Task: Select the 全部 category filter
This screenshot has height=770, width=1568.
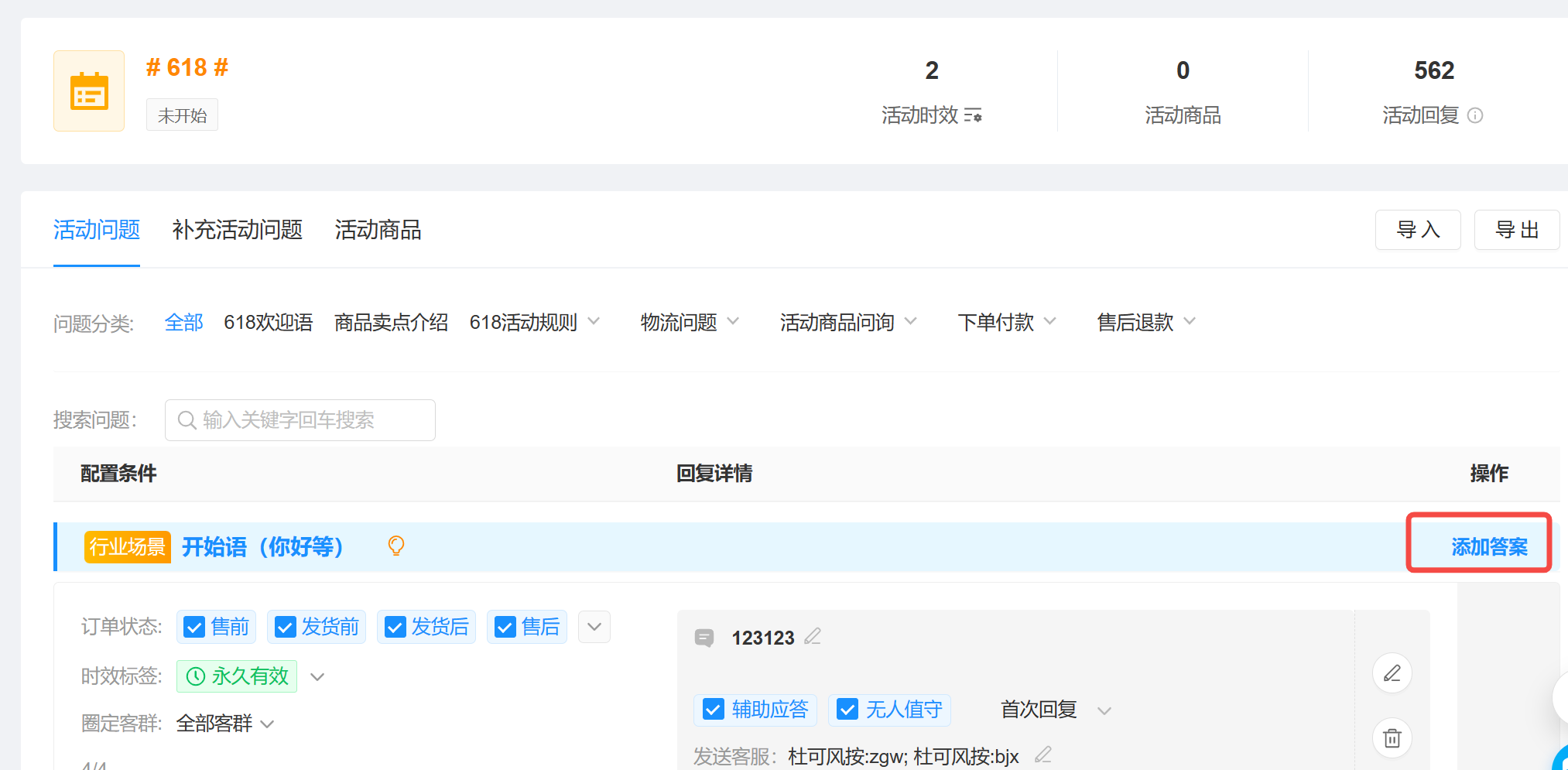Action: [x=184, y=322]
